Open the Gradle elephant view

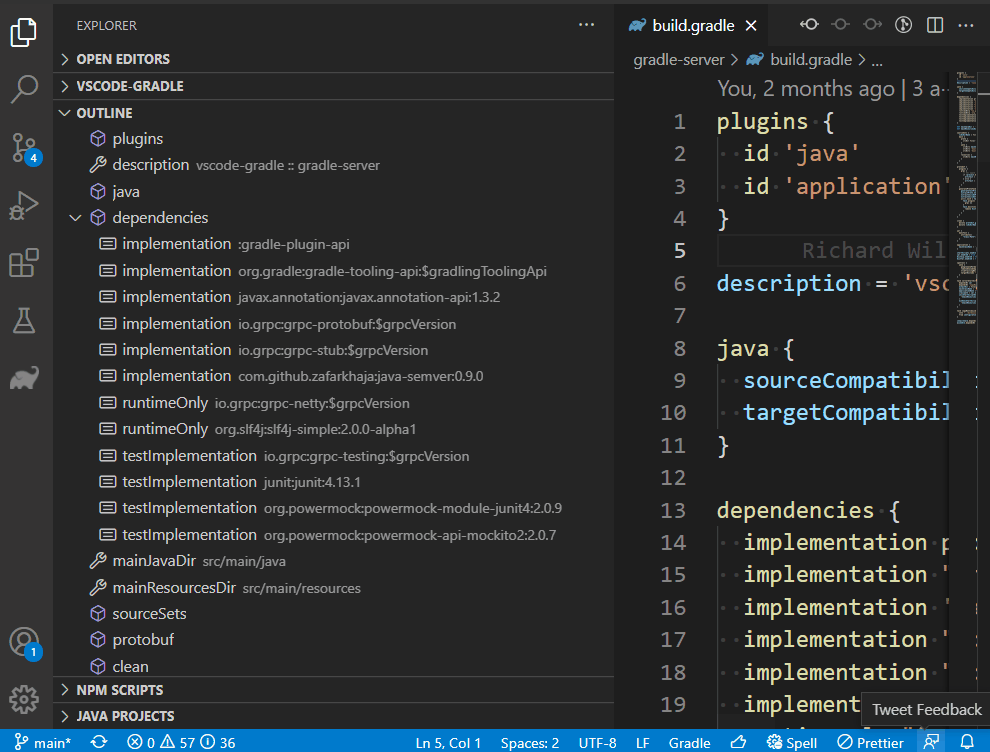24,378
